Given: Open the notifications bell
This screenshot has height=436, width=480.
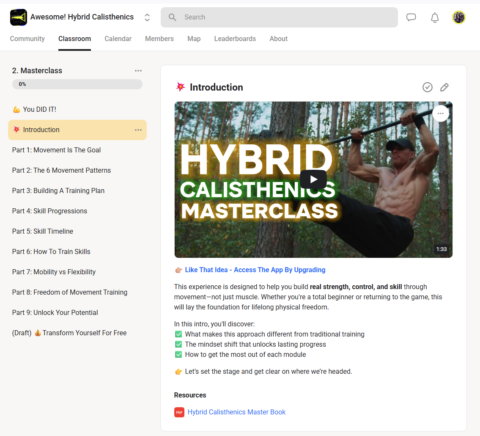Looking at the screenshot, I should click(435, 17).
